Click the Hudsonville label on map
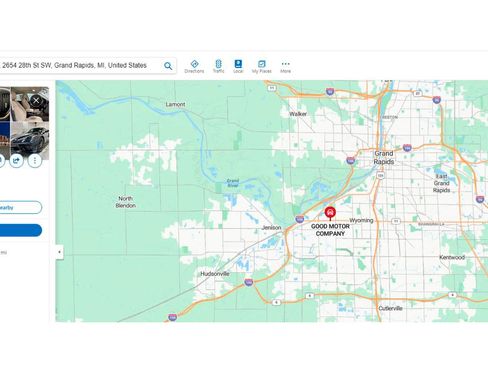This screenshot has width=488, height=366. 215,274
